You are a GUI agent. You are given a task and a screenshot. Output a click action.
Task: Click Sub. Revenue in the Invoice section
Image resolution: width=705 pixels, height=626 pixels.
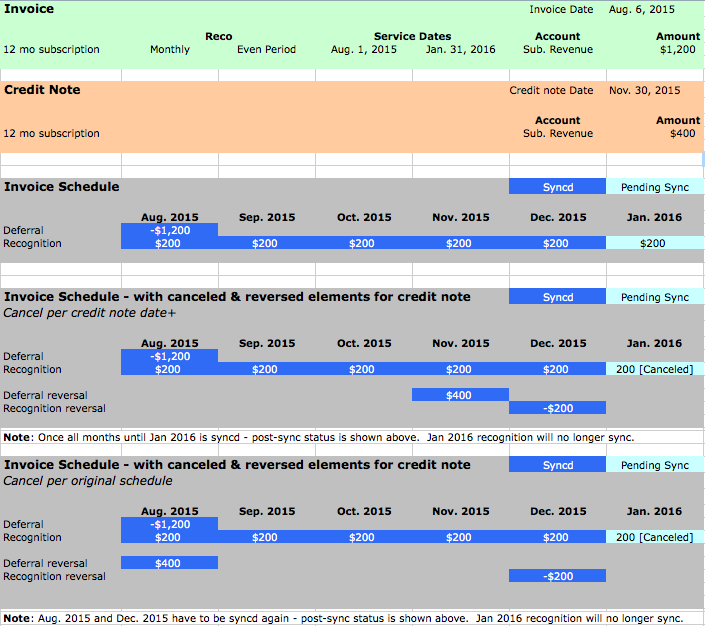(x=558, y=49)
